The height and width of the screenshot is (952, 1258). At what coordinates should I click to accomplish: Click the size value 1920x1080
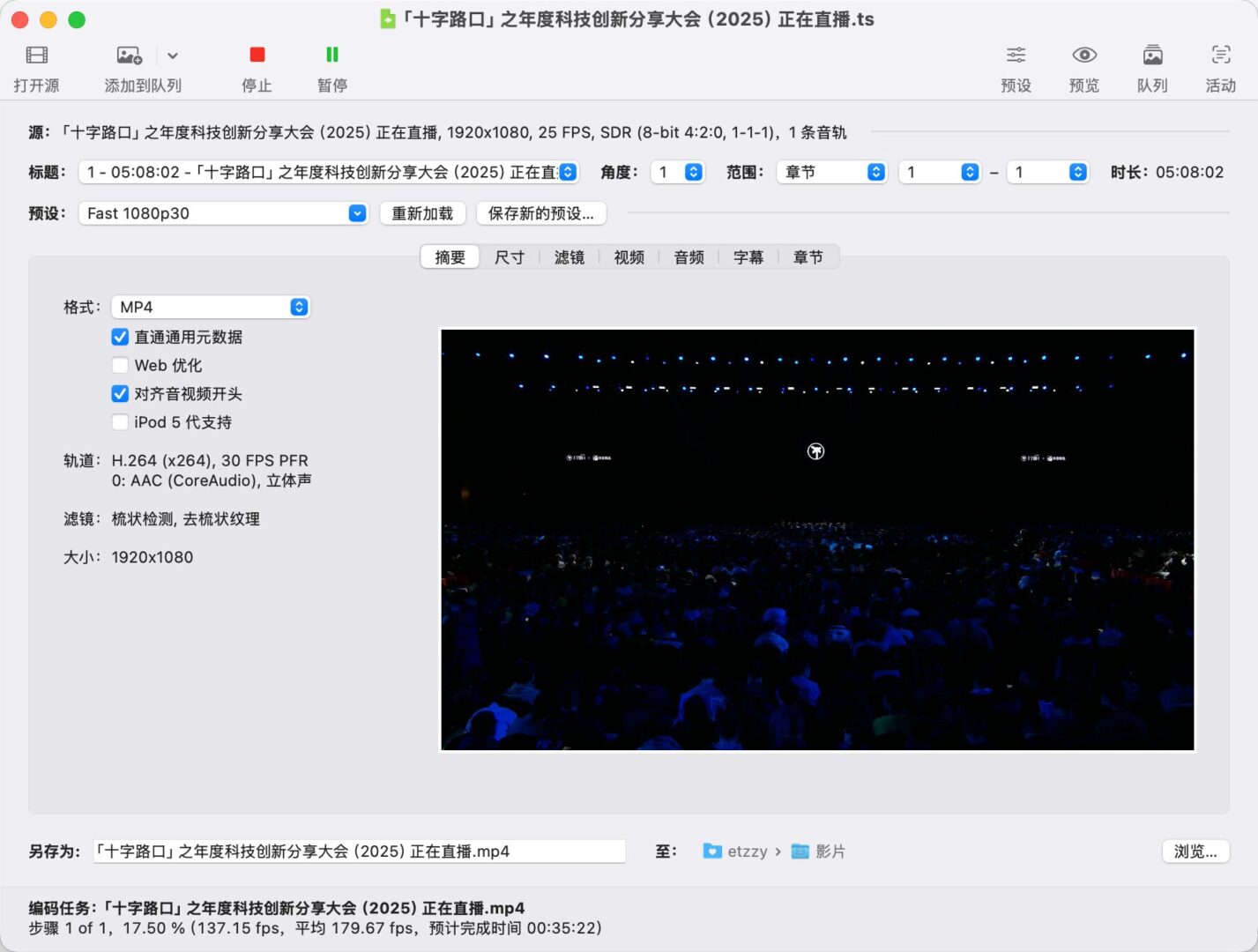click(x=153, y=557)
